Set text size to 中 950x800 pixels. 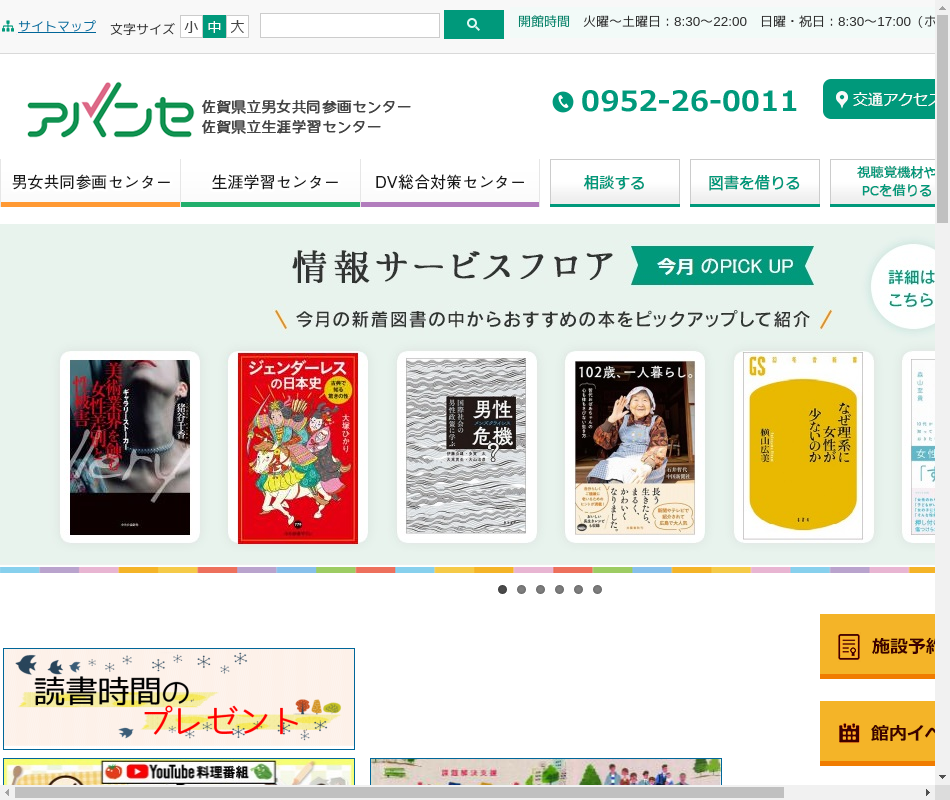coord(214,27)
